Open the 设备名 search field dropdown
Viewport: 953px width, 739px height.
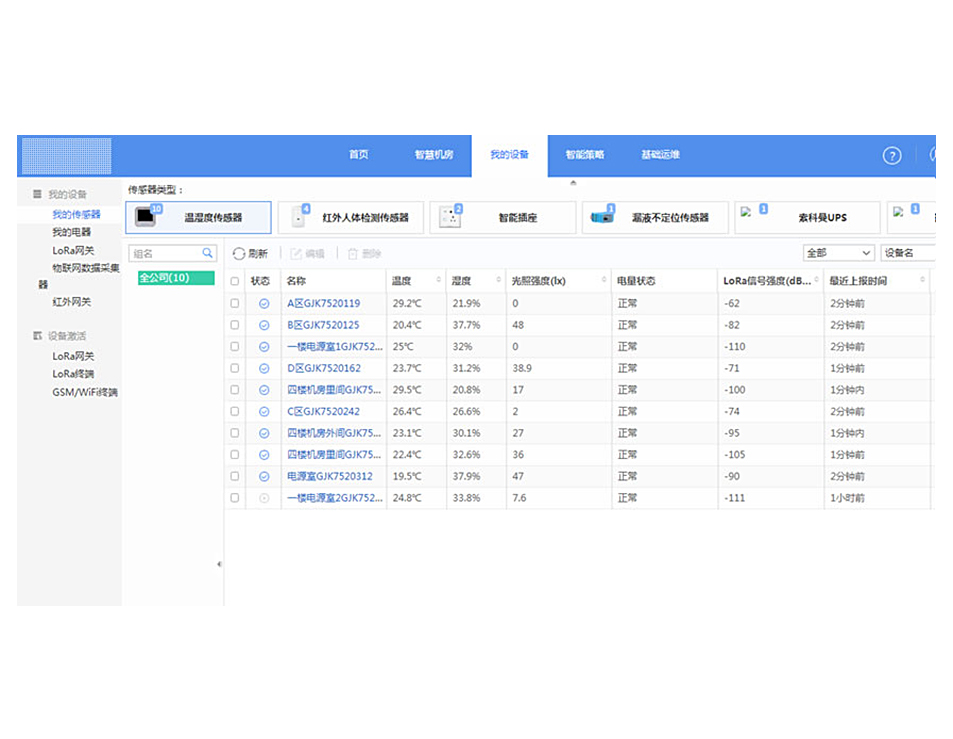pos(907,254)
